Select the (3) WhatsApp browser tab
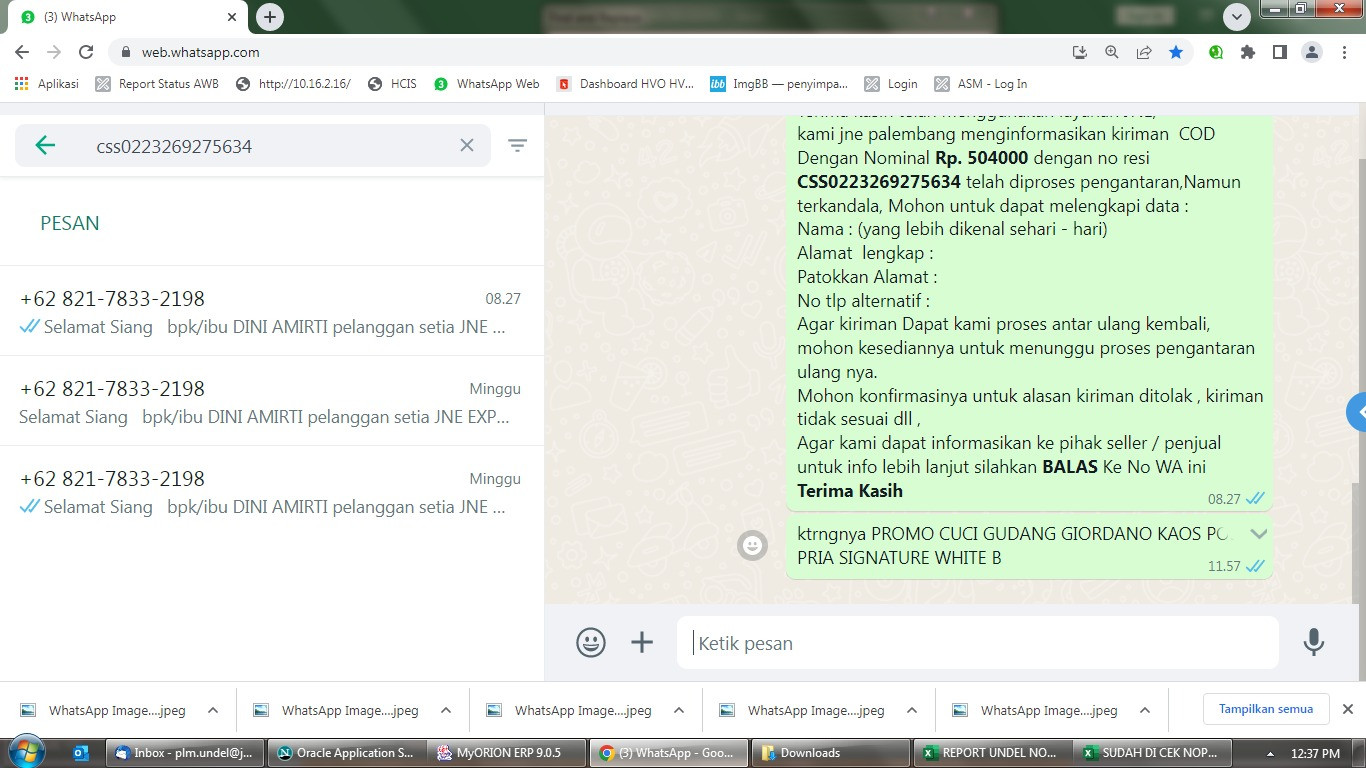 point(130,17)
